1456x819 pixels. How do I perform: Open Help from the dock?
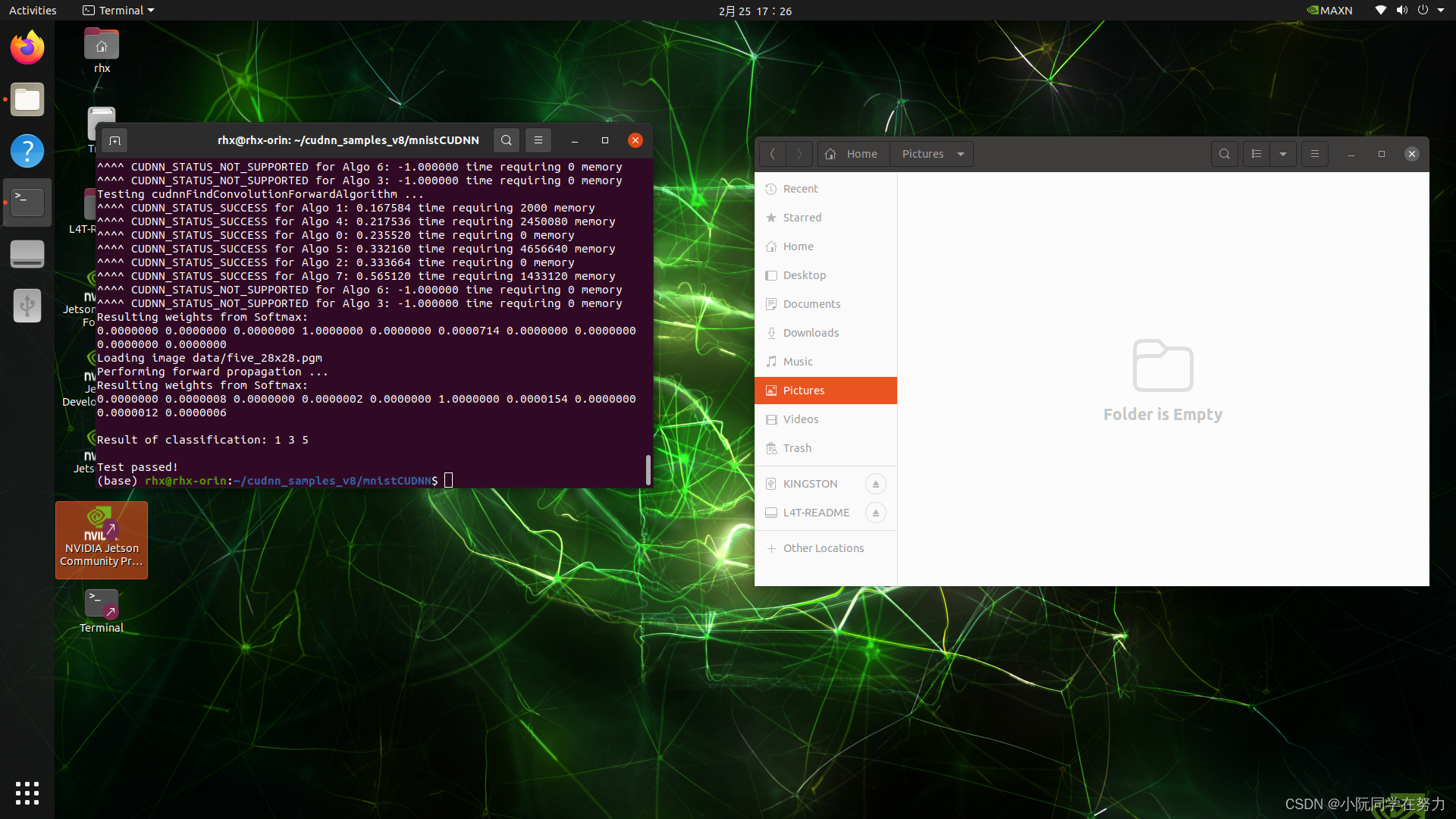(27, 151)
